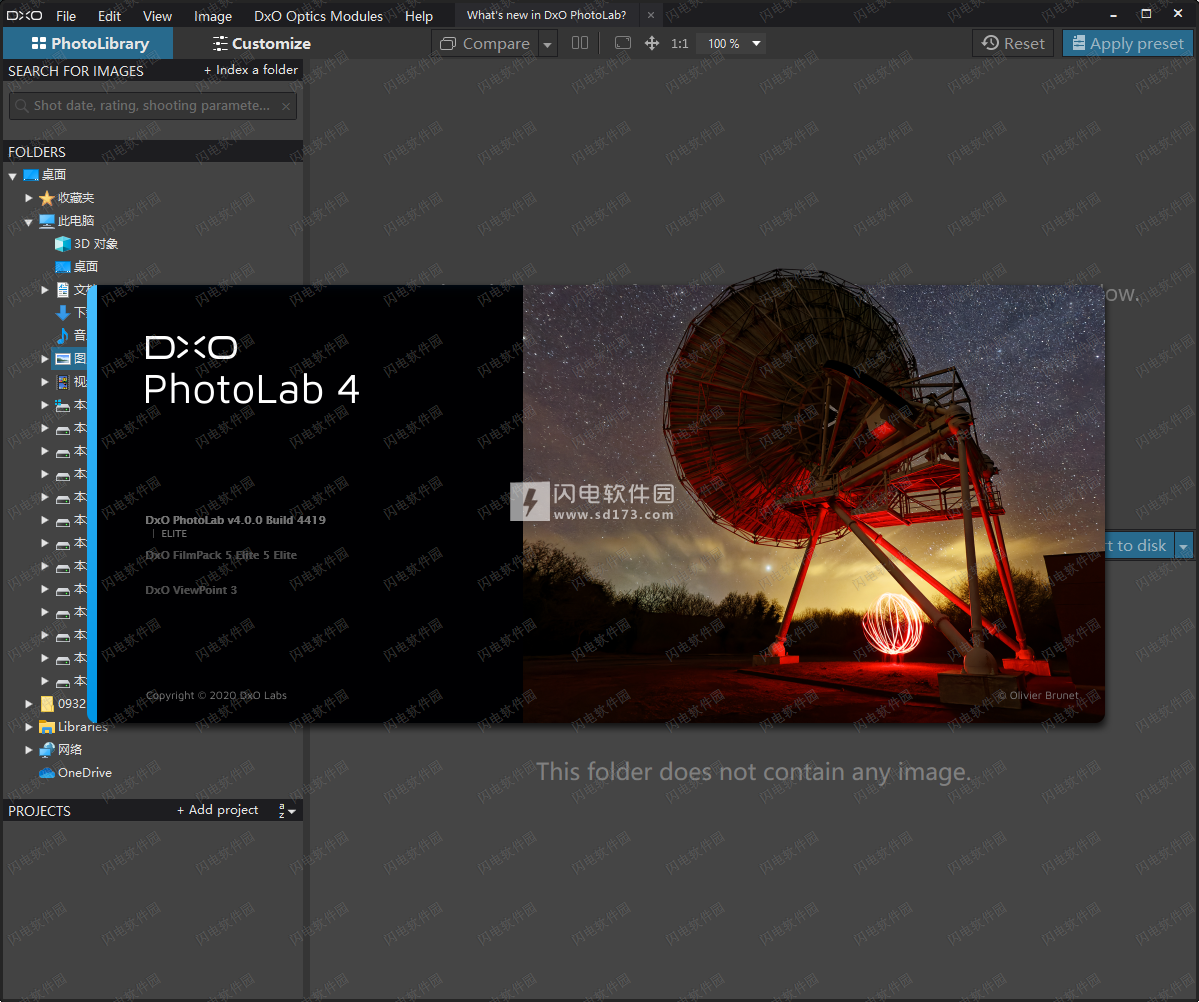Click the Reset button
1199x1002 pixels.
tap(1013, 43)
